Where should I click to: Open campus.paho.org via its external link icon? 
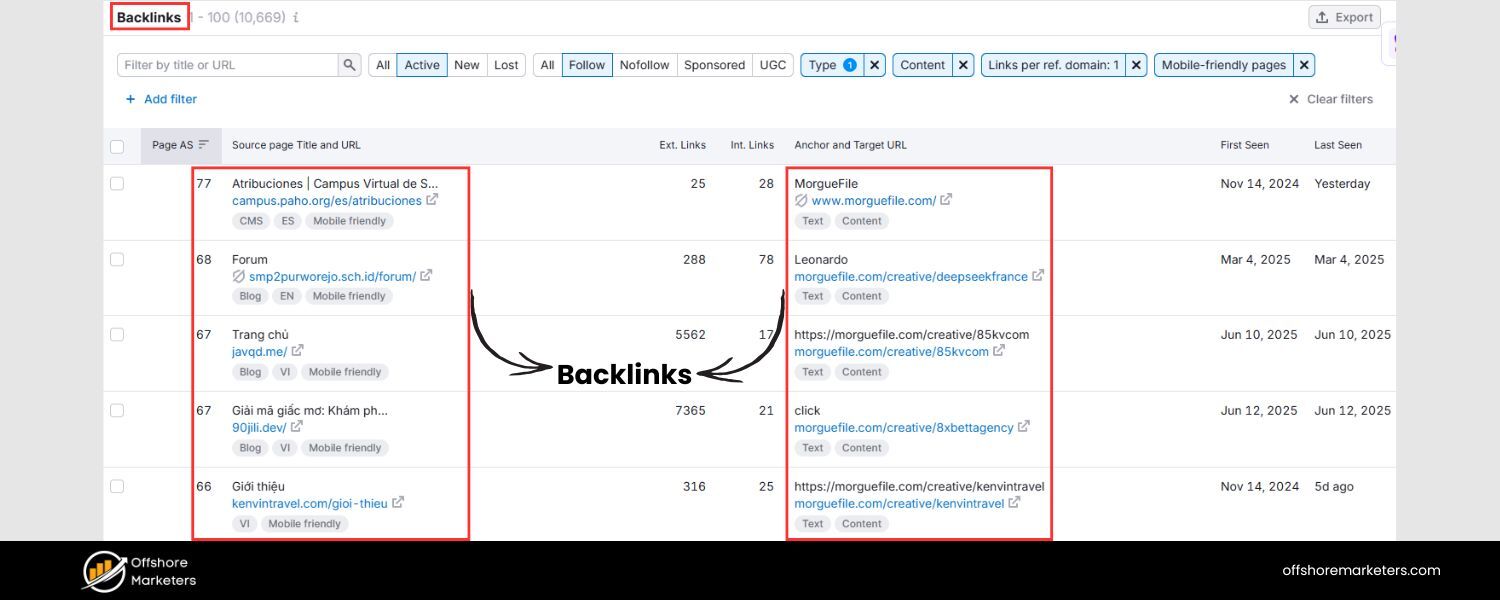(x=432, y=200)
